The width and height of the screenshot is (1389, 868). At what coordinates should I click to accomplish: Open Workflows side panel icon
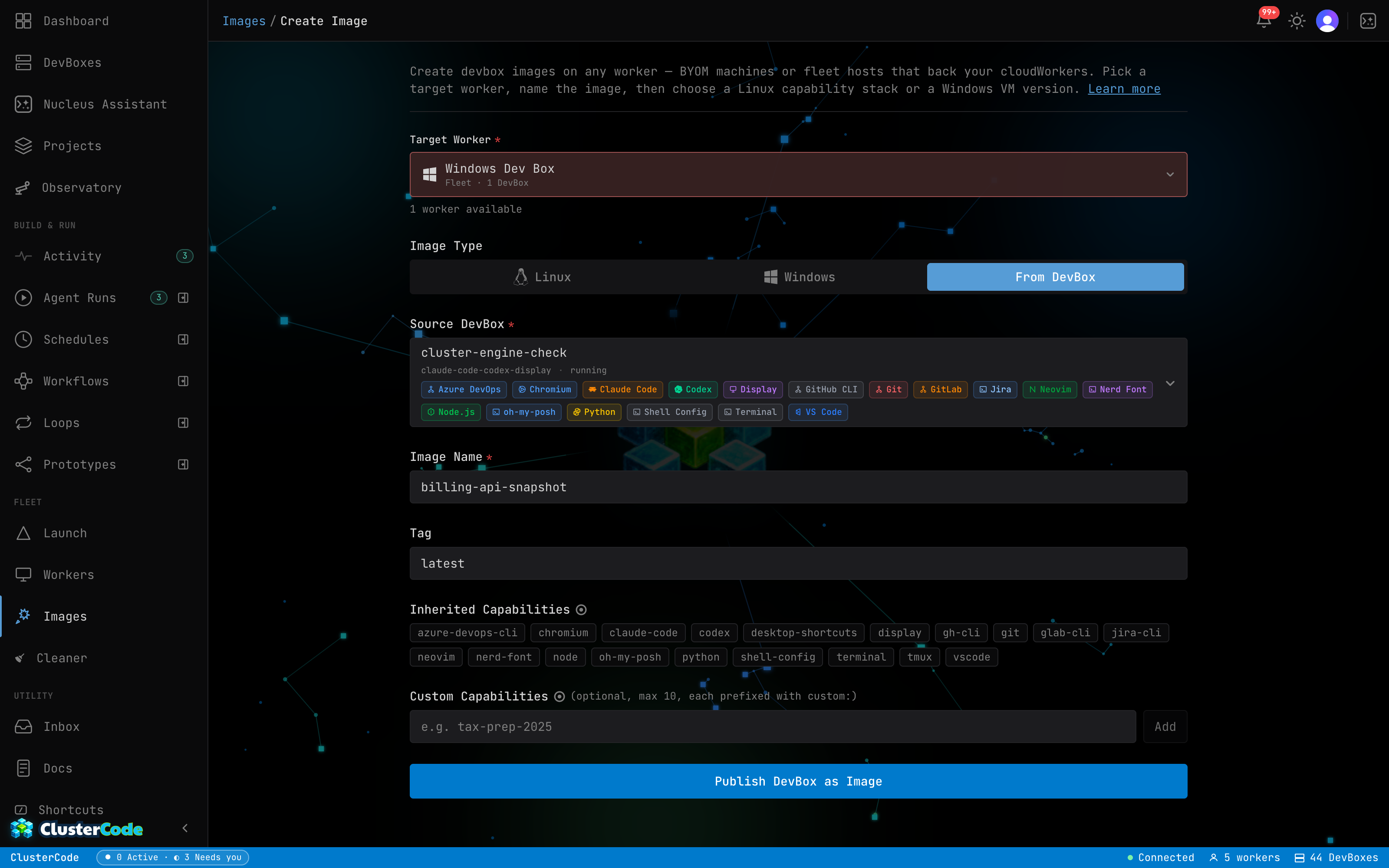[183, 381]
